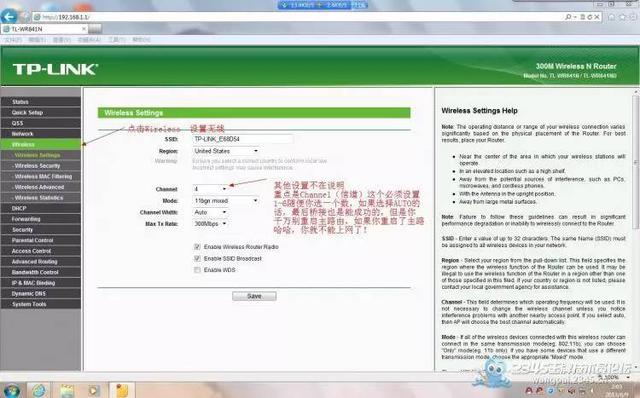
Task: Open the media player taskbar icon
Action: (x=94, y=390)
